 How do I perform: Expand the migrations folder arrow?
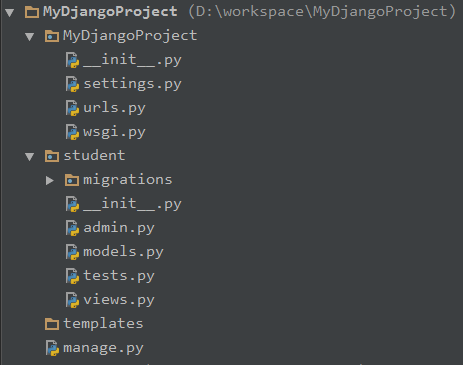click(50, 180)
